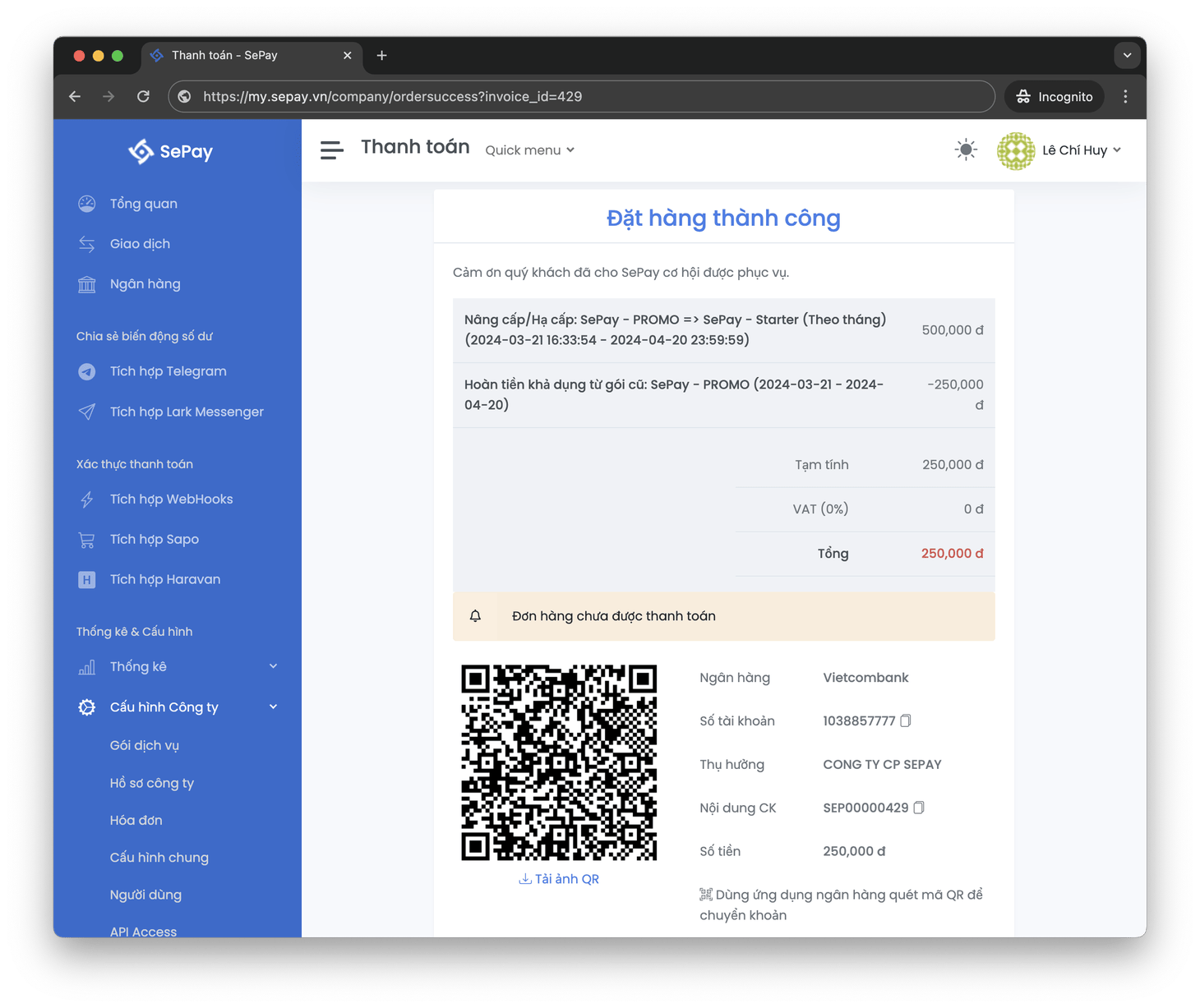
Task: Click the Thống kê bar chart icon
Action: click(86, 667)
